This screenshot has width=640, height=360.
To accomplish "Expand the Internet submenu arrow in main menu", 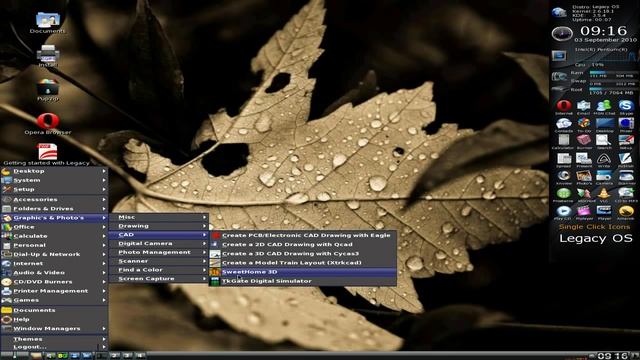I will coord(104,263).
